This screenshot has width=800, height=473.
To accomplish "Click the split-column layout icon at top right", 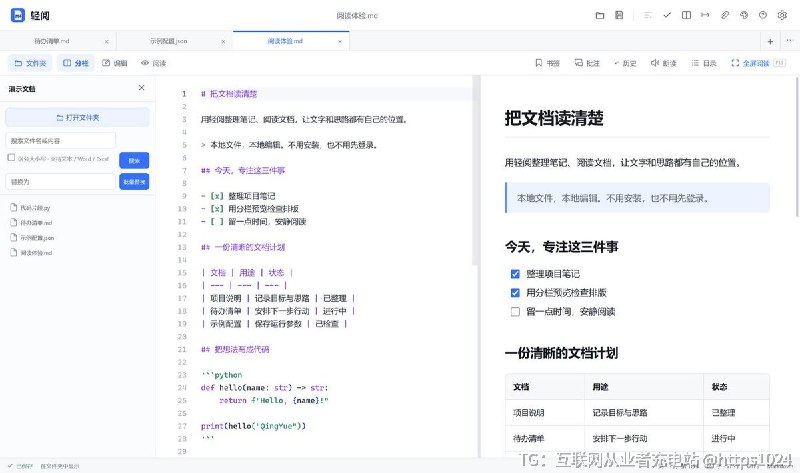I will (x=686, y=15).
